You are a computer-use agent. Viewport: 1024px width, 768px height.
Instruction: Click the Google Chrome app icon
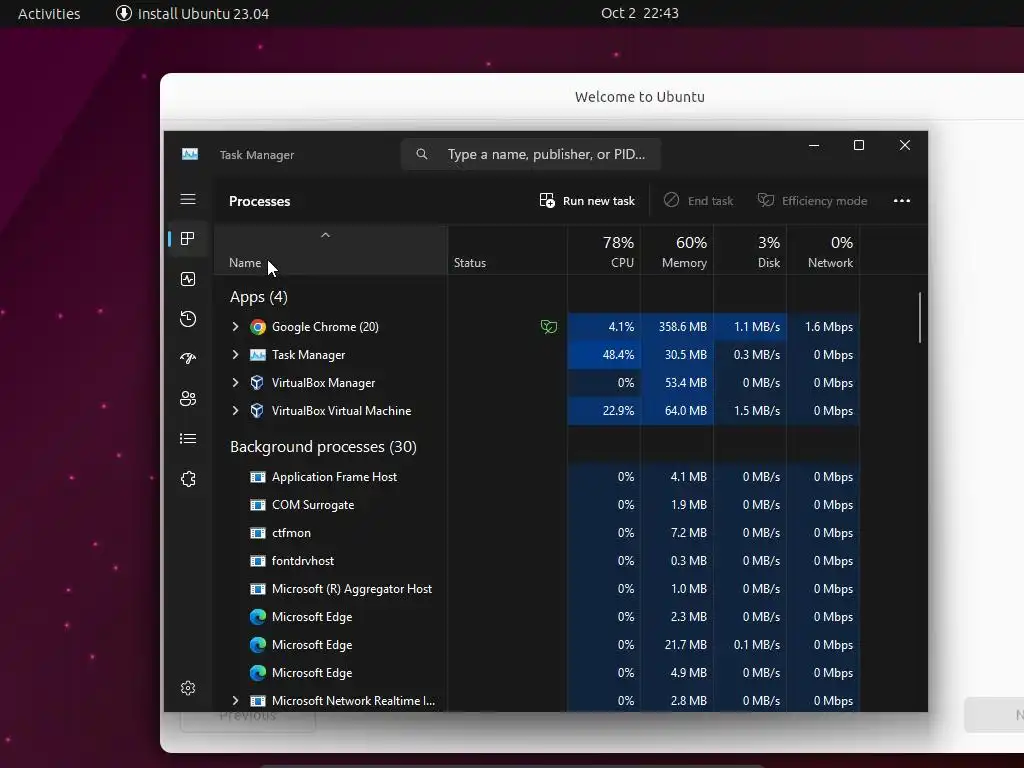[258, 327]
